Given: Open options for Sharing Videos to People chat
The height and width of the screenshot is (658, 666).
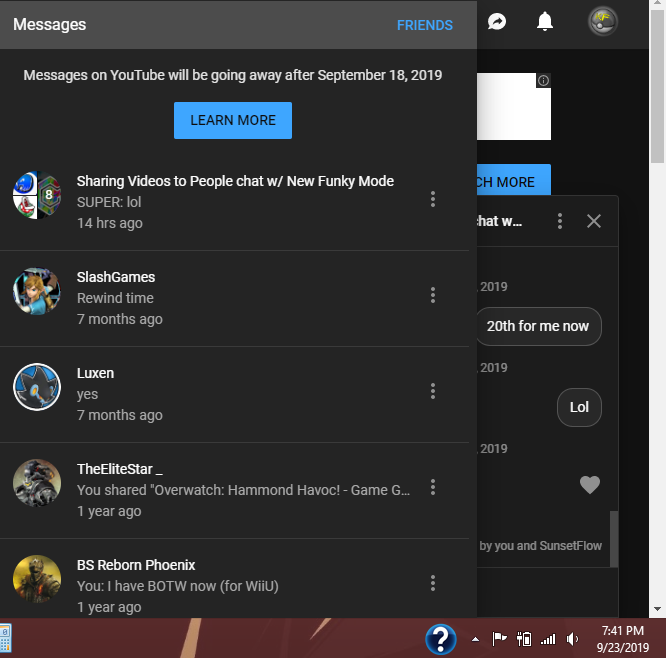Looking at the screenshot, I should click(433, 199).
